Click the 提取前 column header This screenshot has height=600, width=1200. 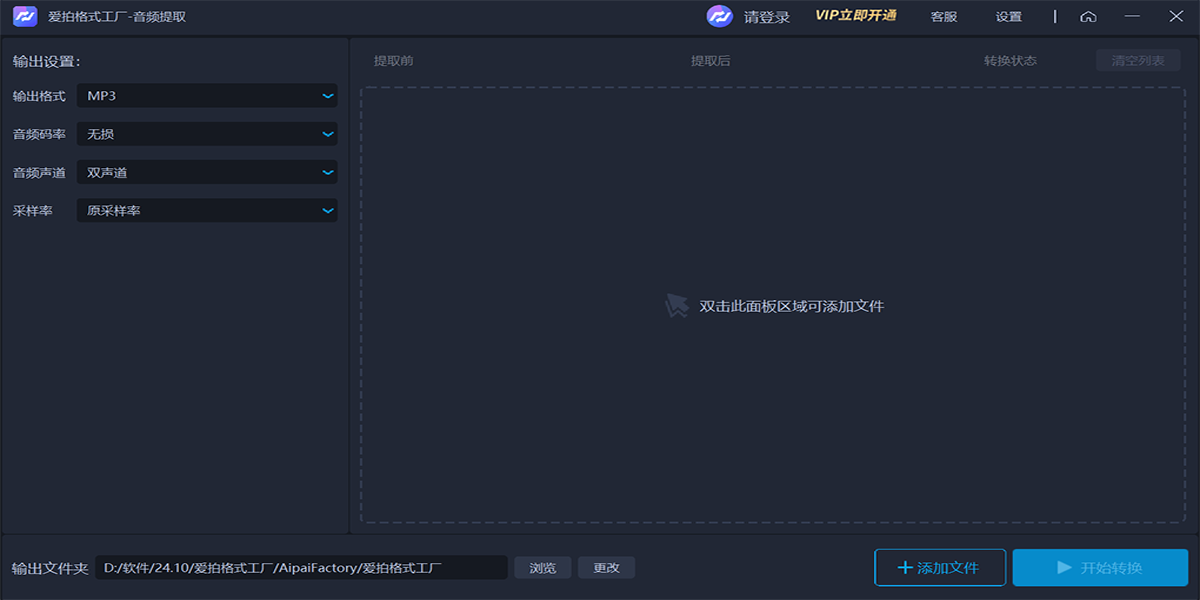[x=393, y=61]
